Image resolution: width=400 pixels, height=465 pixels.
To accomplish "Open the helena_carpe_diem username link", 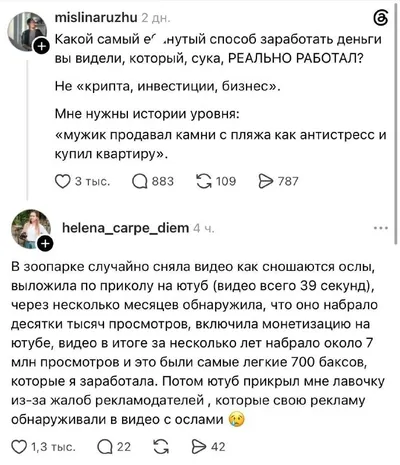I will click(x=126, y=228).
